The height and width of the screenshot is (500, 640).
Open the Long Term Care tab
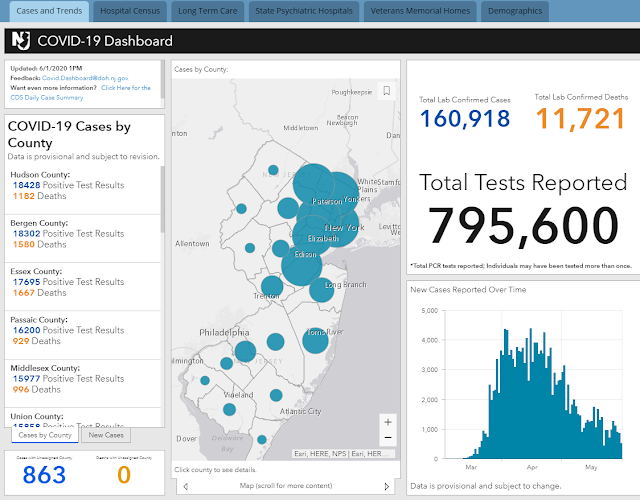pyautogui.click(x=207, y=11)
